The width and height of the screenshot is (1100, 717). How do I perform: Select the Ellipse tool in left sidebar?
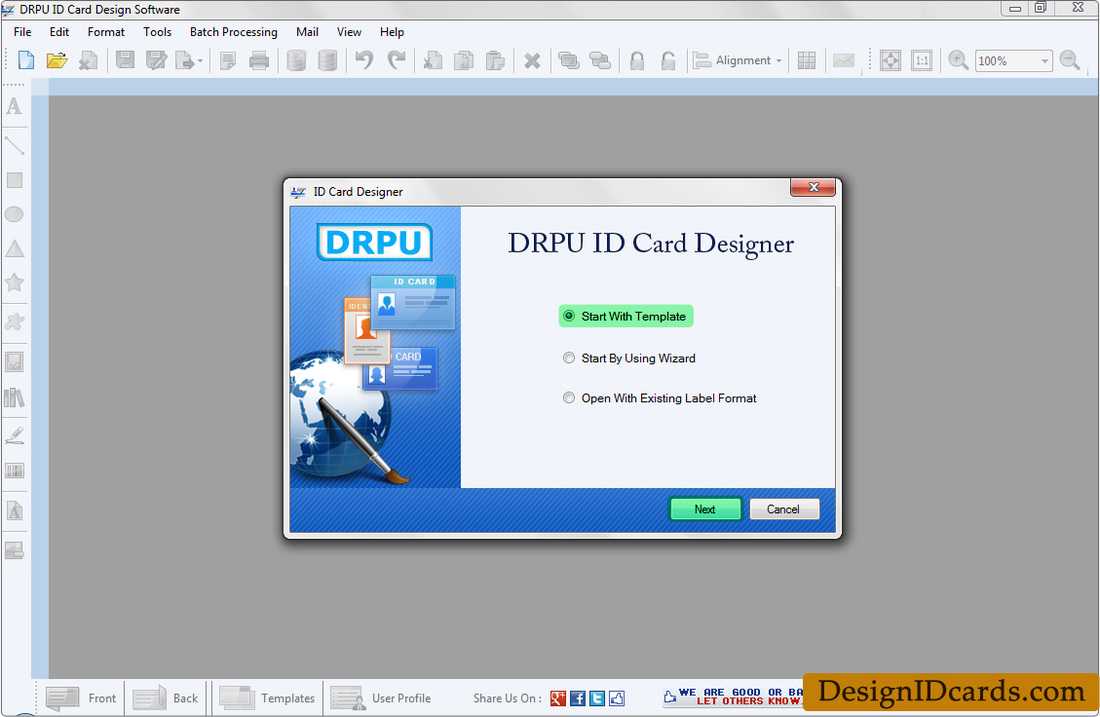[x=14, y=214]
